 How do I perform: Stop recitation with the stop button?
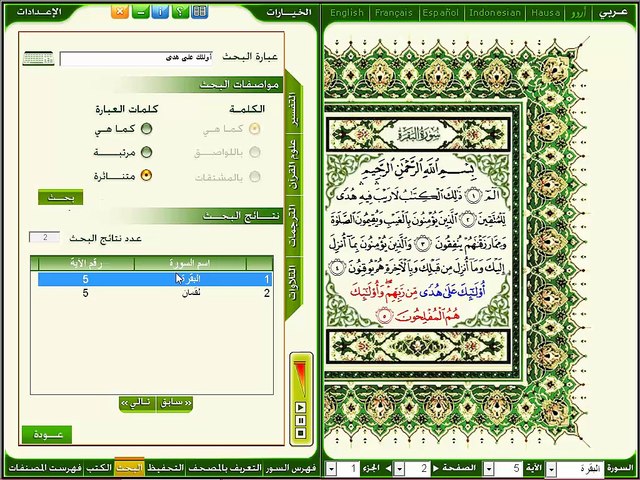tap(300, 433)
